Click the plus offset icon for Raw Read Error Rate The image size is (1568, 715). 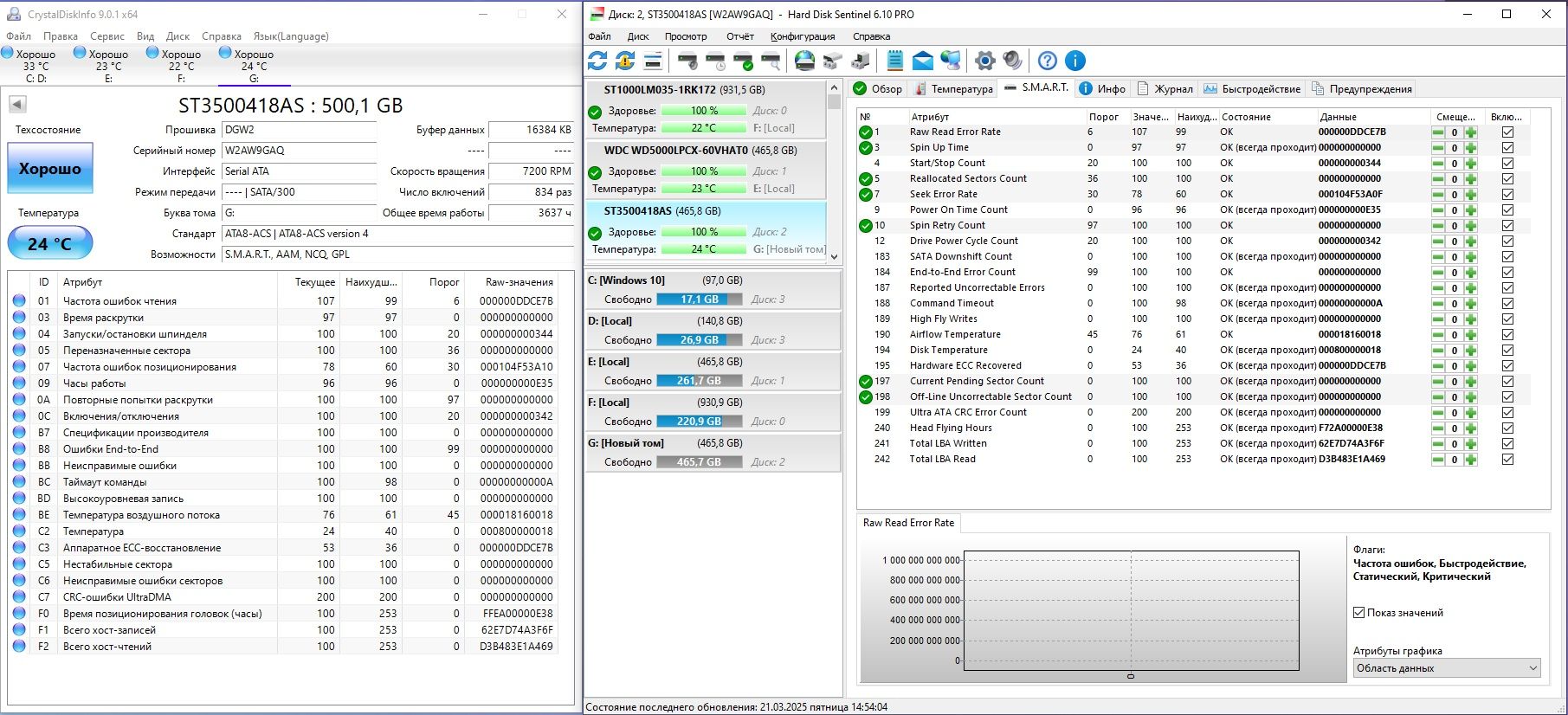pos(1471,132)
